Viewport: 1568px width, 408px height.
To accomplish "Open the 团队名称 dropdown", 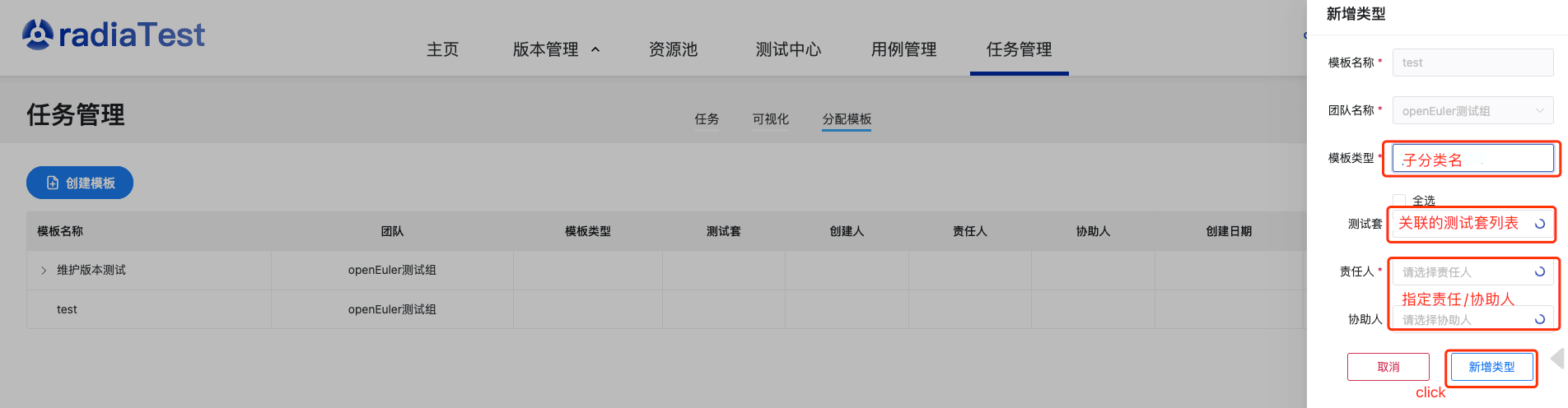I will pos(1472,111).
